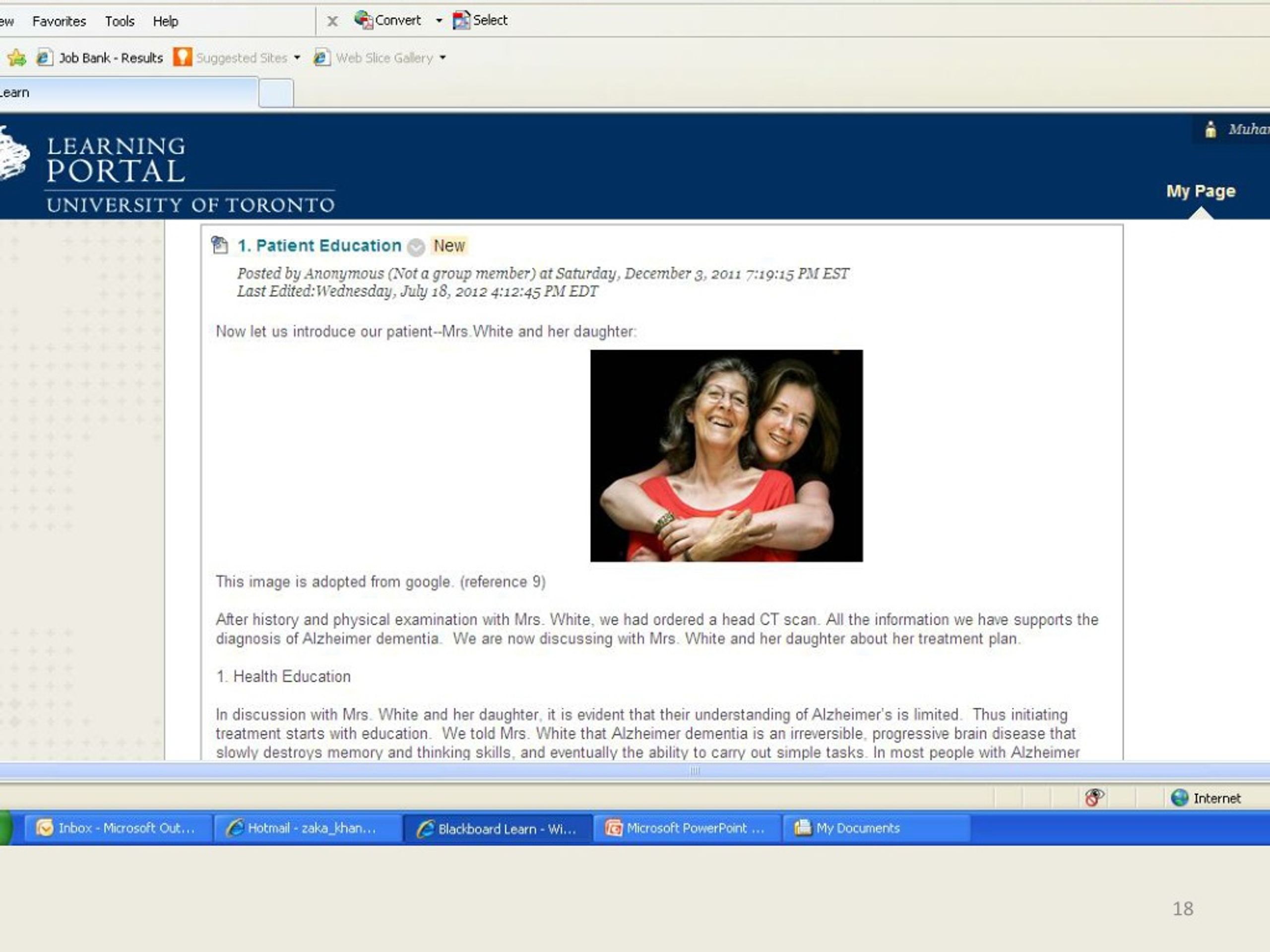The image size is (1270, 952).
Task: Expand the Patient Education options chevron
Action: pos(416,247)
